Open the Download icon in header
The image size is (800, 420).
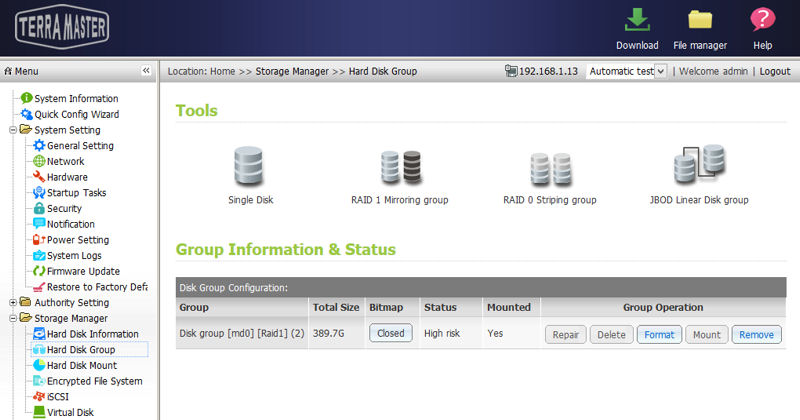point(637,20)
